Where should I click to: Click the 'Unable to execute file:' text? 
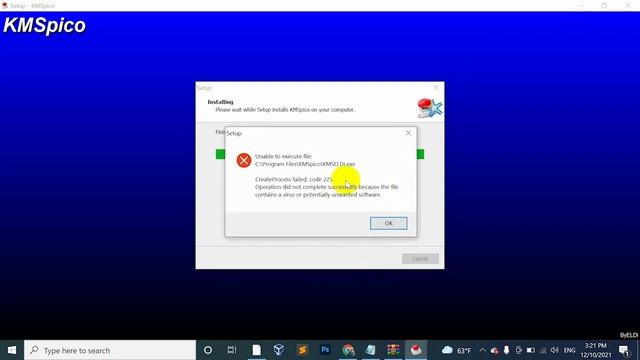point(283,156)
